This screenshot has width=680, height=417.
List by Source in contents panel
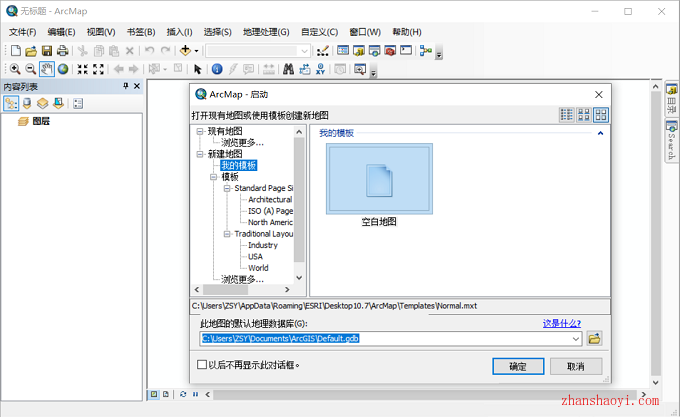click(x=27, y=103)
